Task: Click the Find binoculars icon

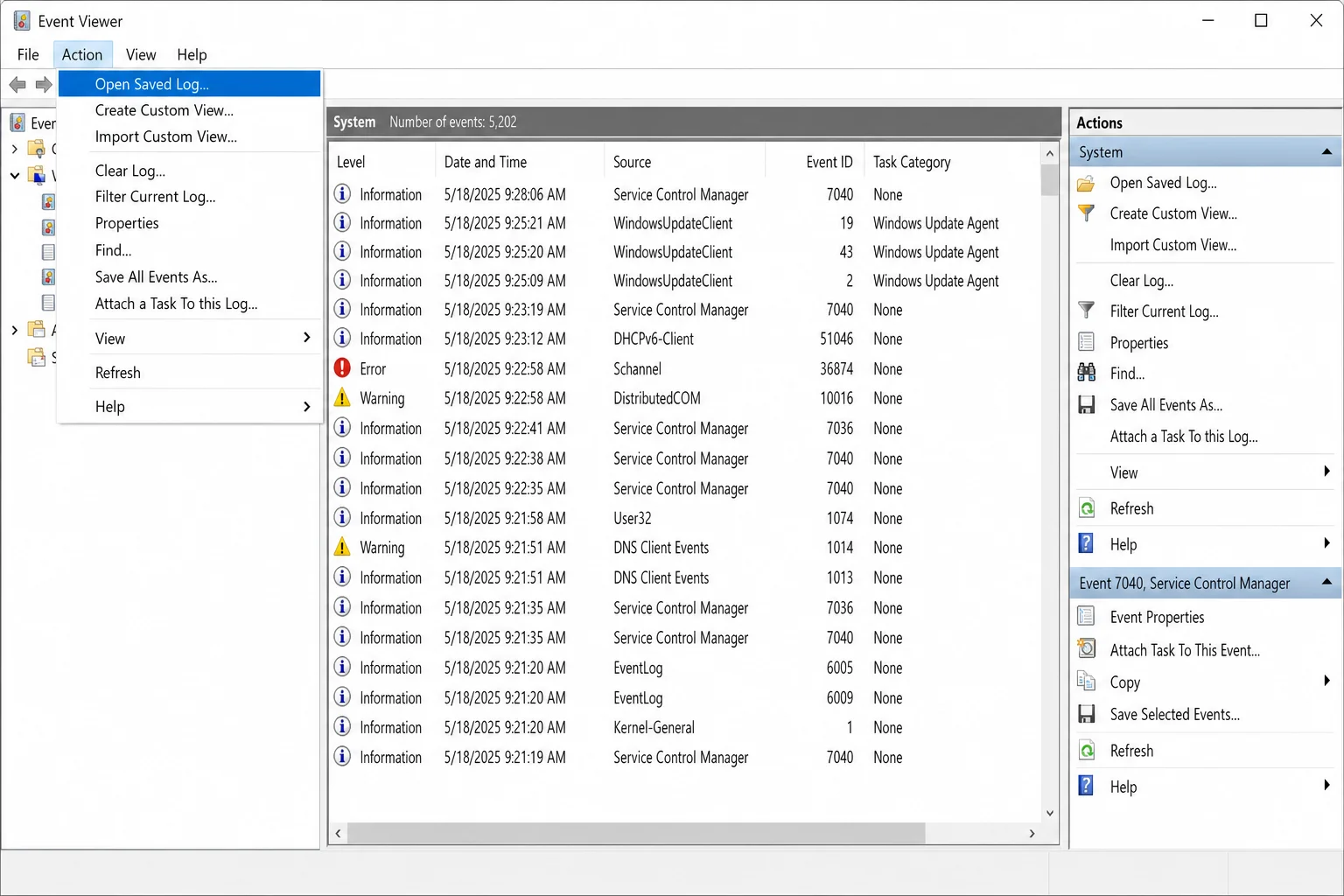Action: pyautogui.click(x=1086, y=373)
